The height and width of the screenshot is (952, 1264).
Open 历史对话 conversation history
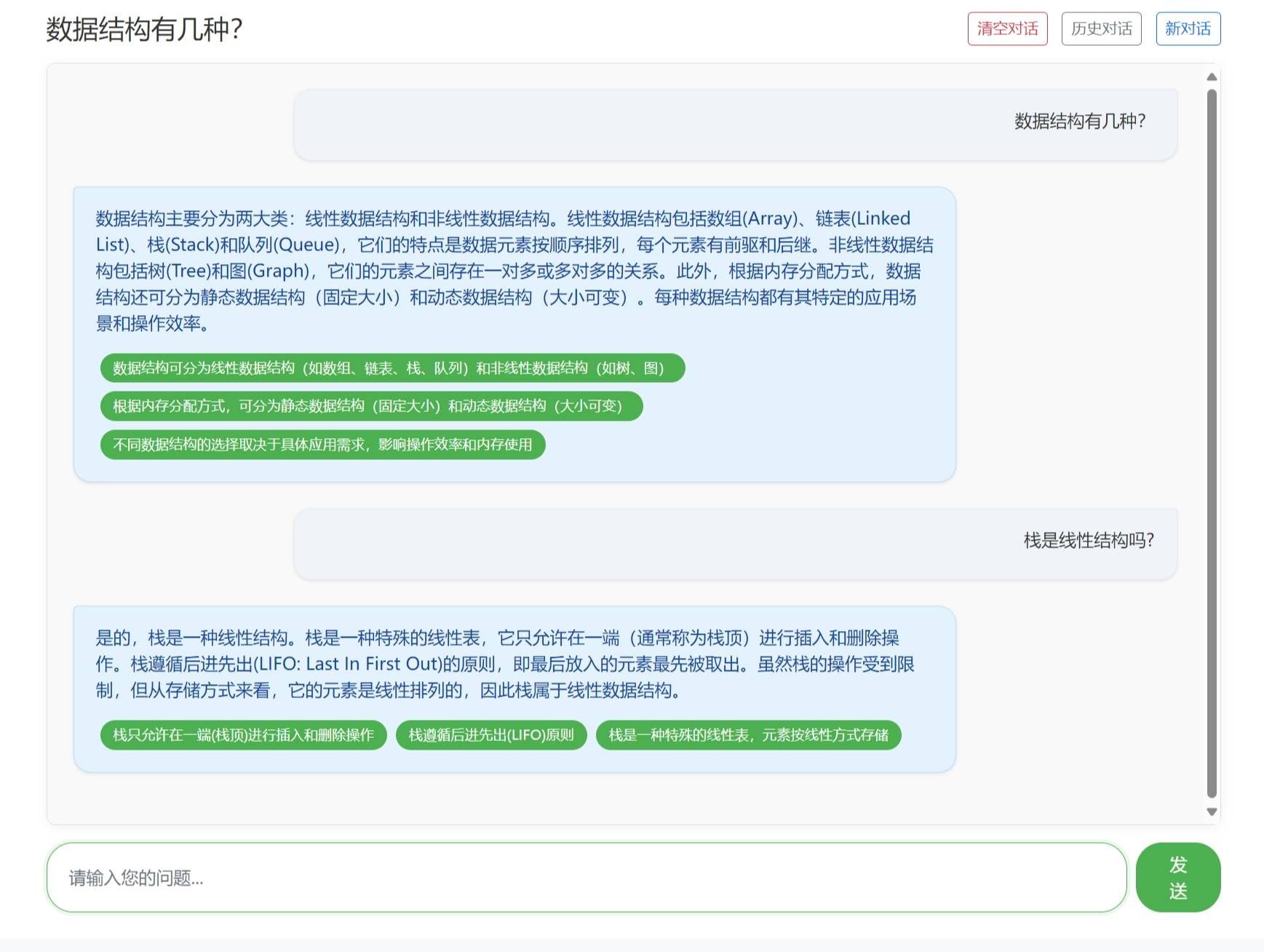pos(1101,29)
